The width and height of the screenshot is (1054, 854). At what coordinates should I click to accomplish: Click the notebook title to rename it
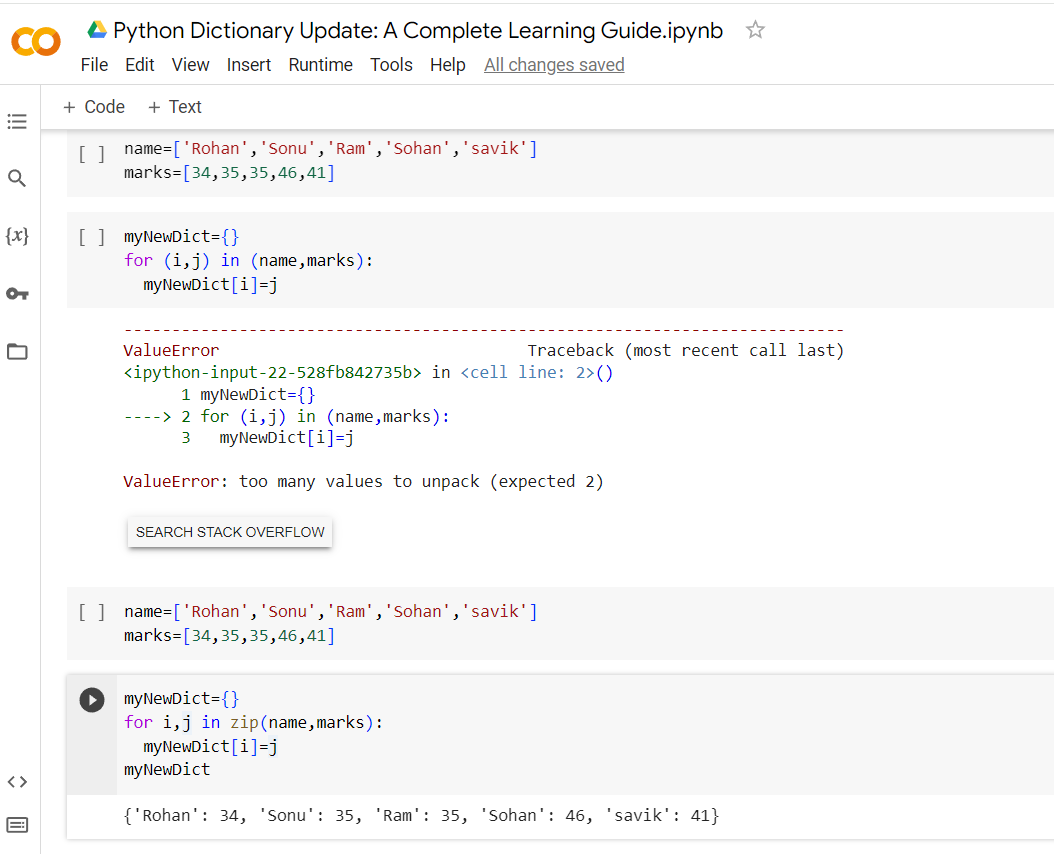click(x=420, y=30)
